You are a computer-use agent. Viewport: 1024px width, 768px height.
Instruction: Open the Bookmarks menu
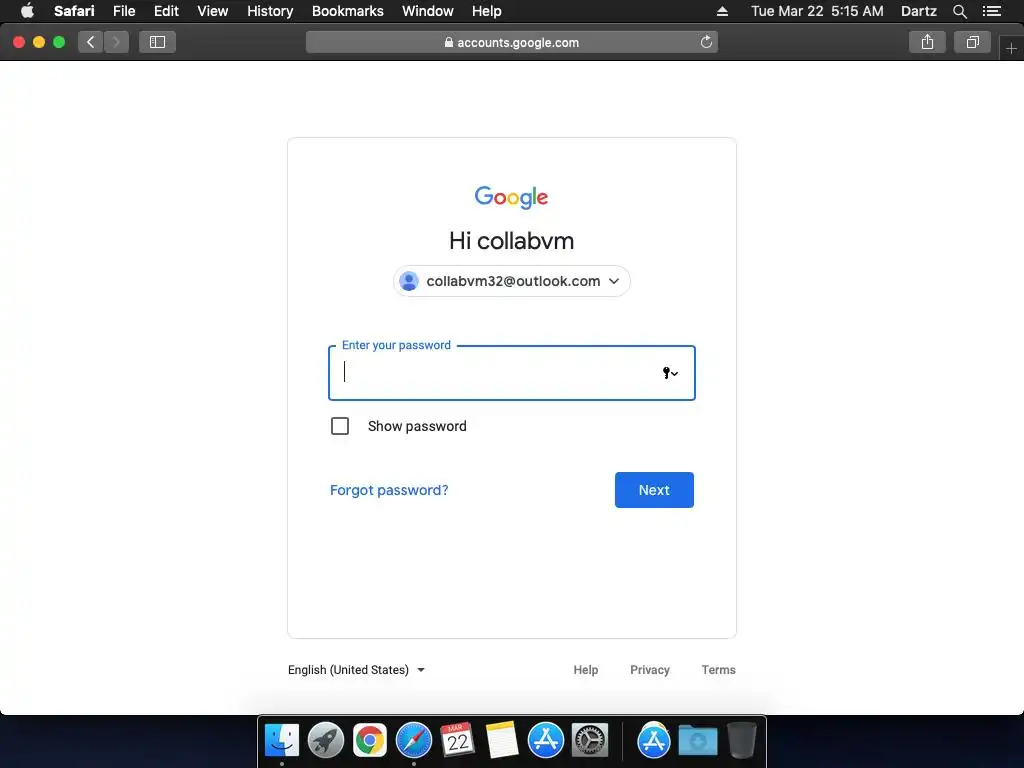[x=347, y=11]
